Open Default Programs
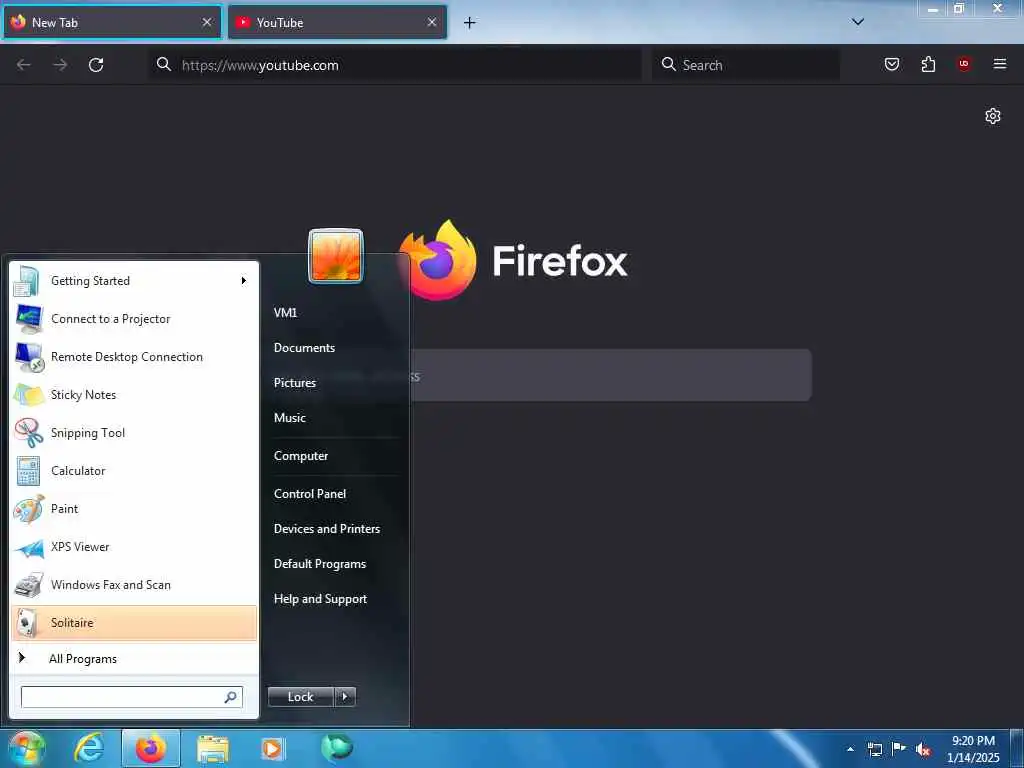This screenshot has width=1024, height=768. [319, 564]
